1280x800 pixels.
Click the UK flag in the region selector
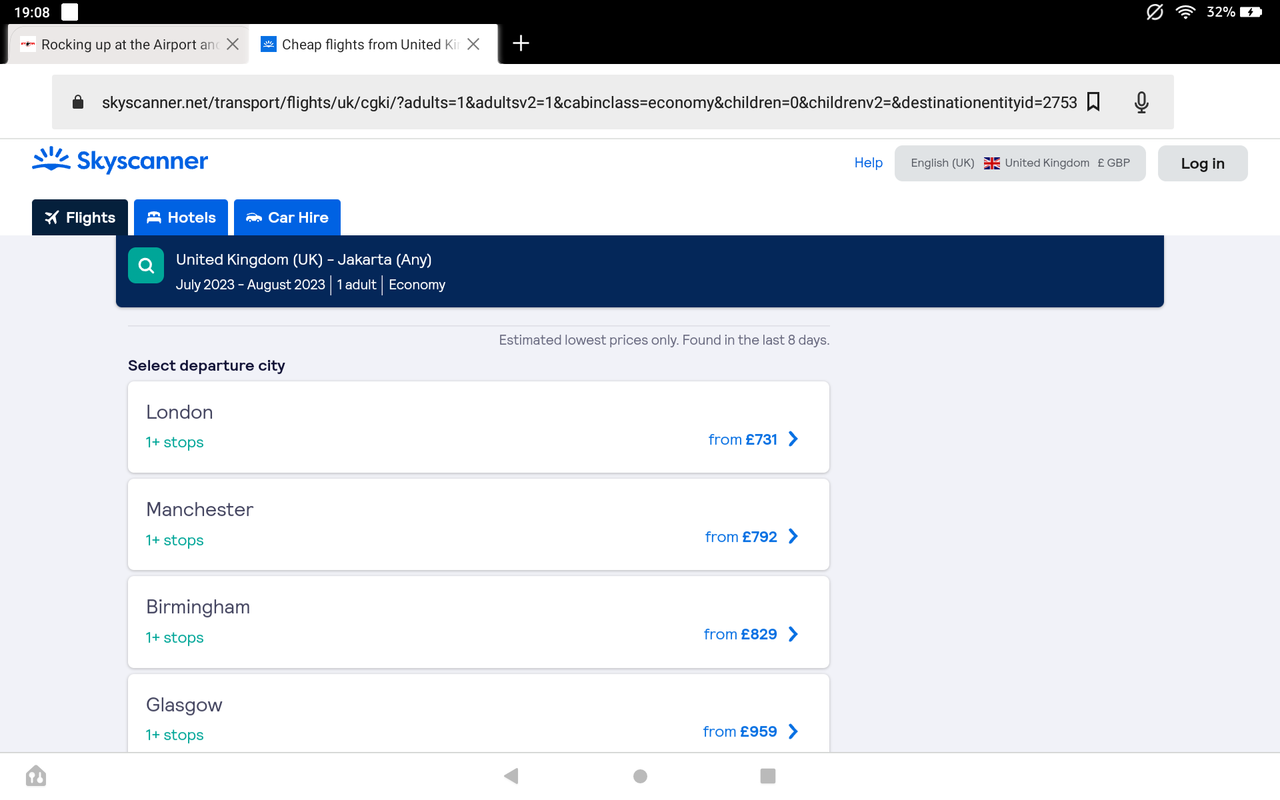[x=991, y=162]
